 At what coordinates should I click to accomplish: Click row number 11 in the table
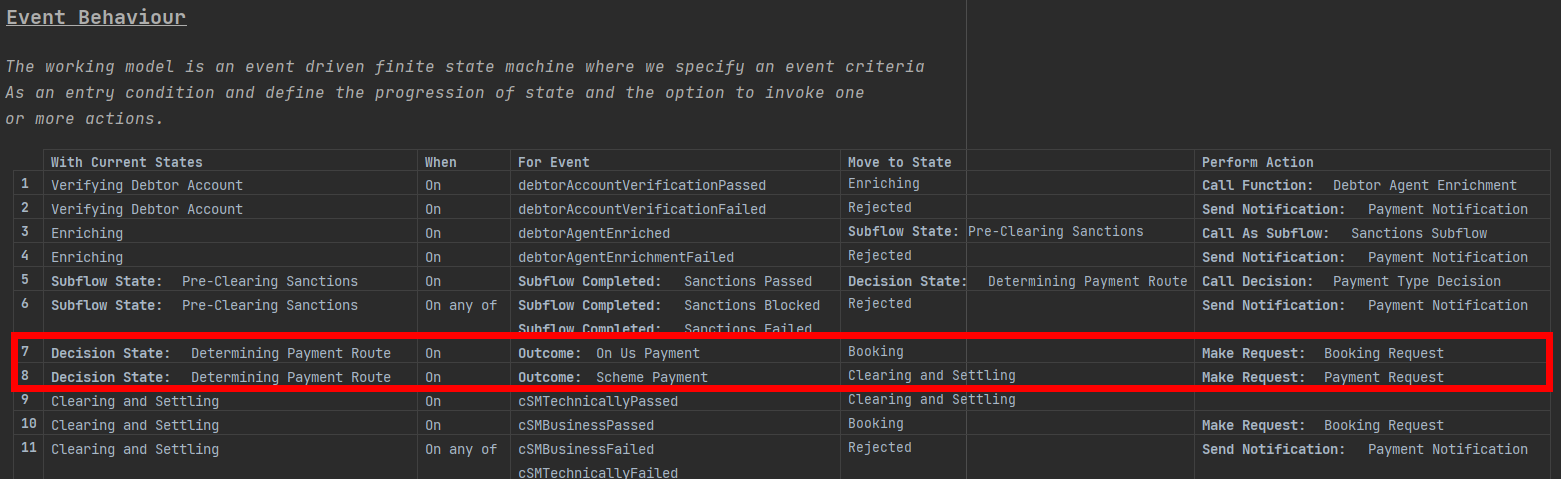(28, 448)
